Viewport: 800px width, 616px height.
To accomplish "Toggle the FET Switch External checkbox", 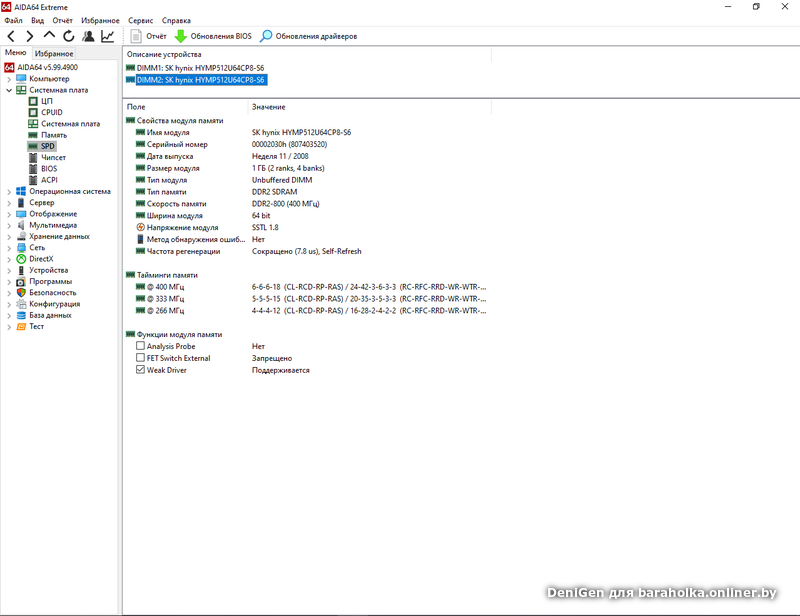I will pyautogui.click(x=140, y=357).
